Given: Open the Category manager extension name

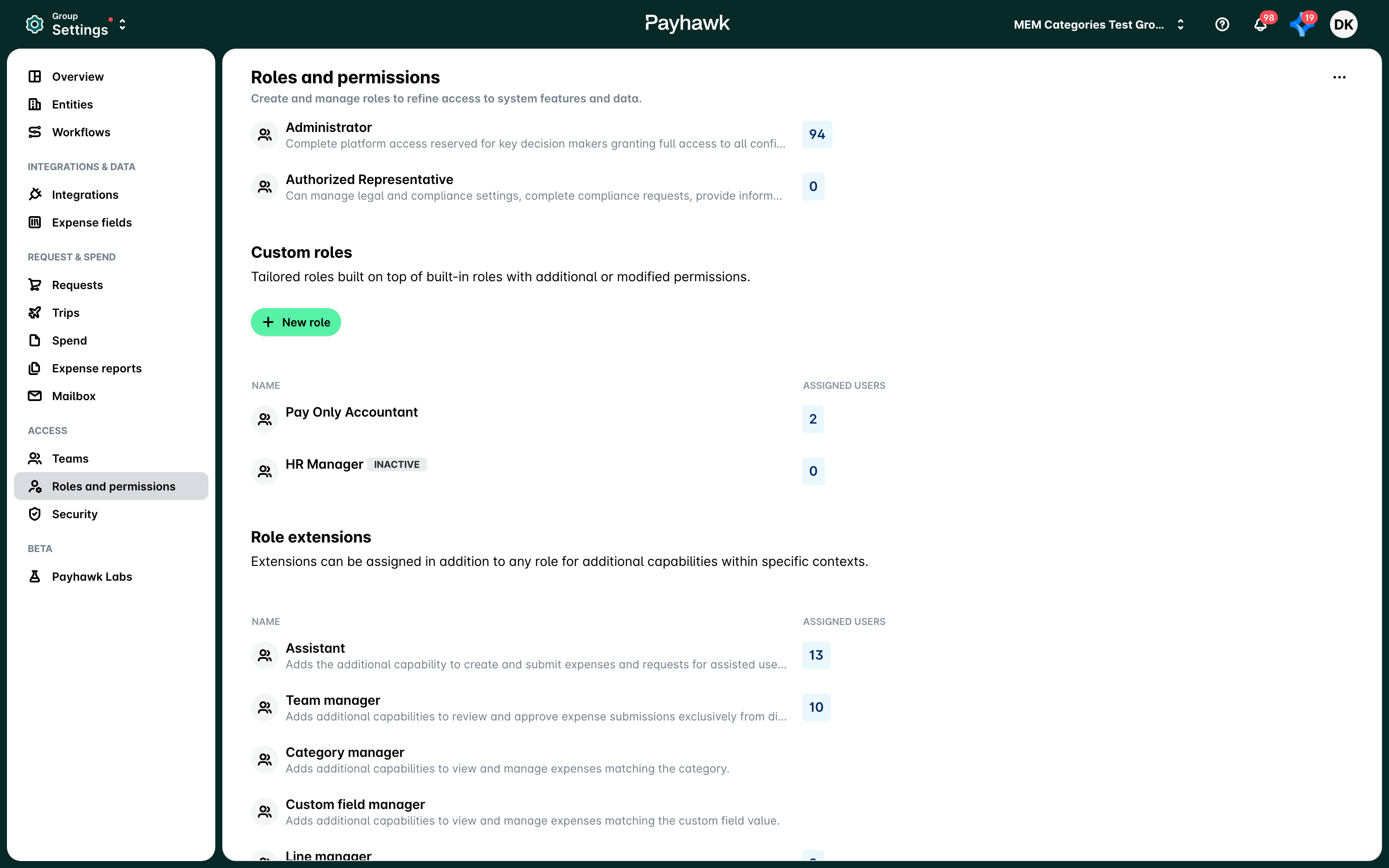Looking at the screenshot, I should (x=344, y=753).
